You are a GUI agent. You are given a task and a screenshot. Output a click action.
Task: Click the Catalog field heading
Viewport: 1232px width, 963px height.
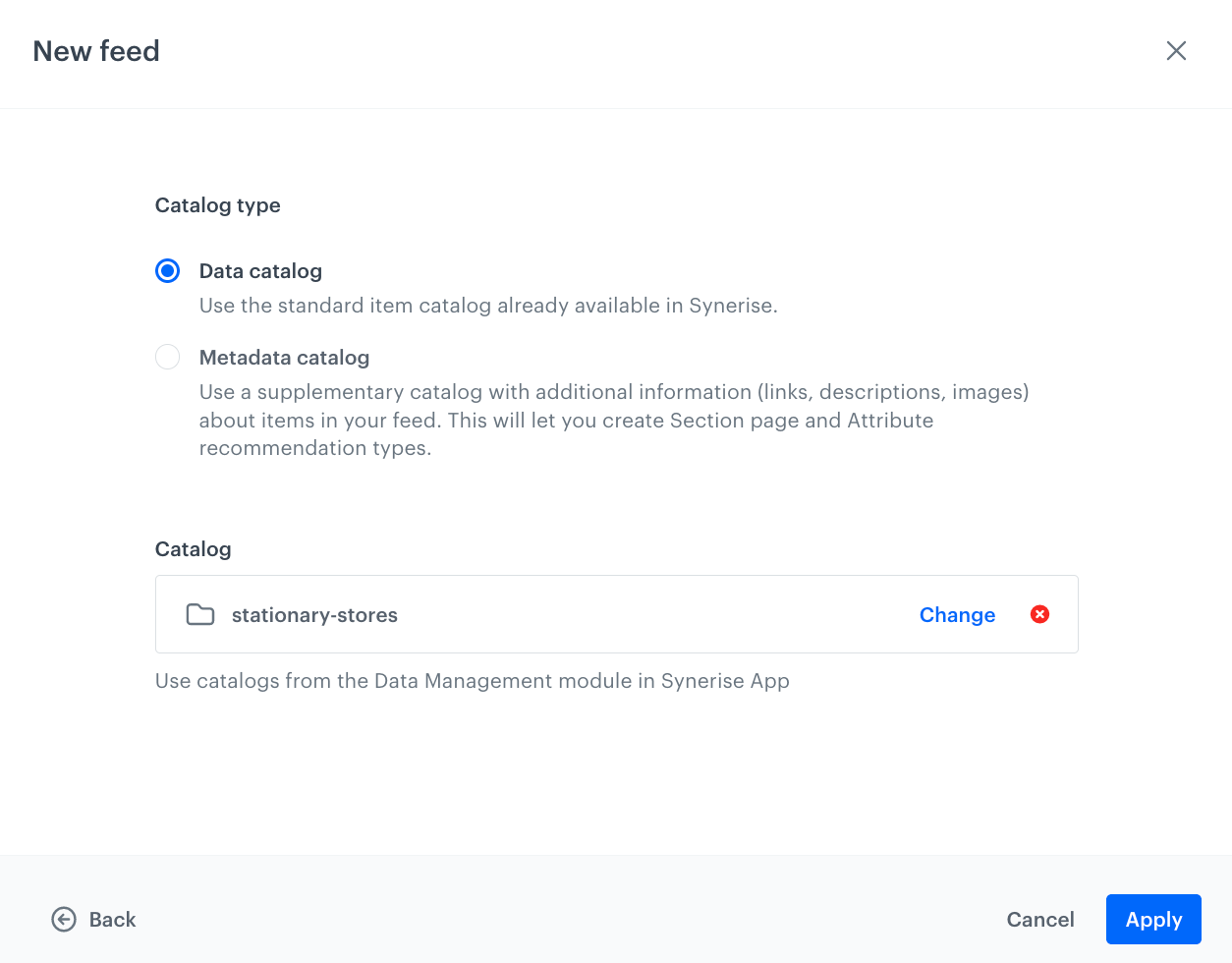click(194, 549)
